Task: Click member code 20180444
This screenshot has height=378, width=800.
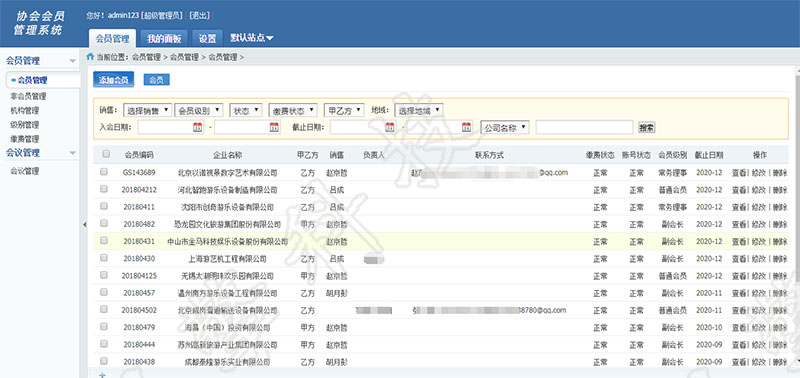Action: [139, 344]
